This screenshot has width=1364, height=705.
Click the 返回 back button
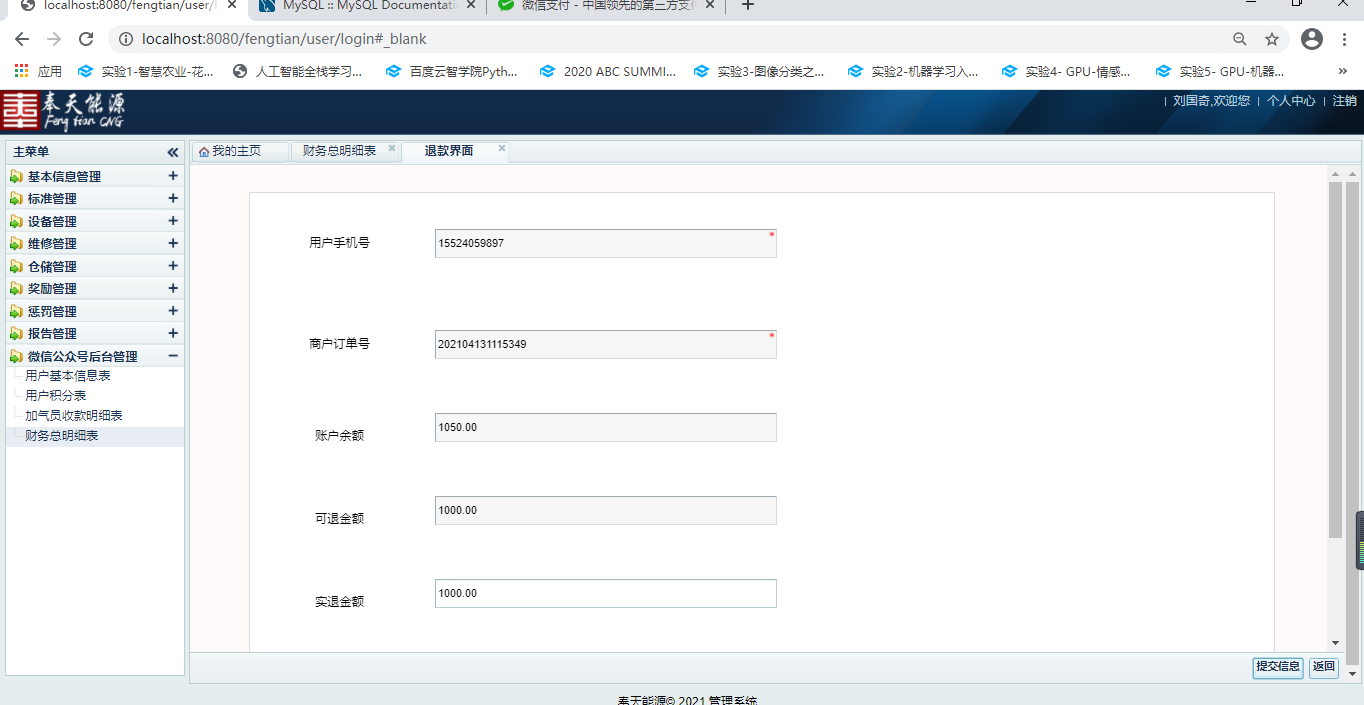tap(1323, 667)
